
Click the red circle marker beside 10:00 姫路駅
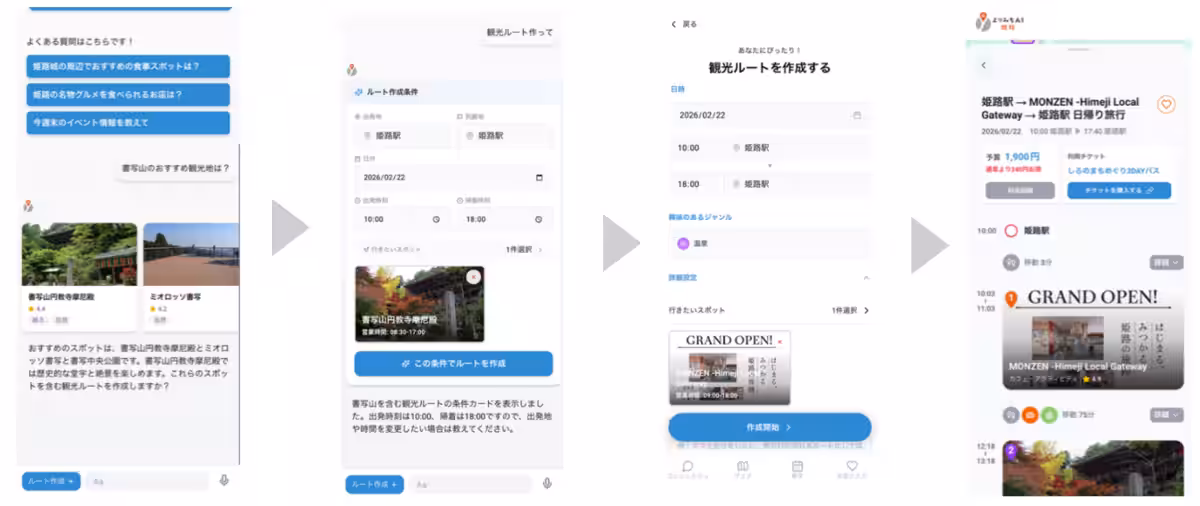point(1011,231)
